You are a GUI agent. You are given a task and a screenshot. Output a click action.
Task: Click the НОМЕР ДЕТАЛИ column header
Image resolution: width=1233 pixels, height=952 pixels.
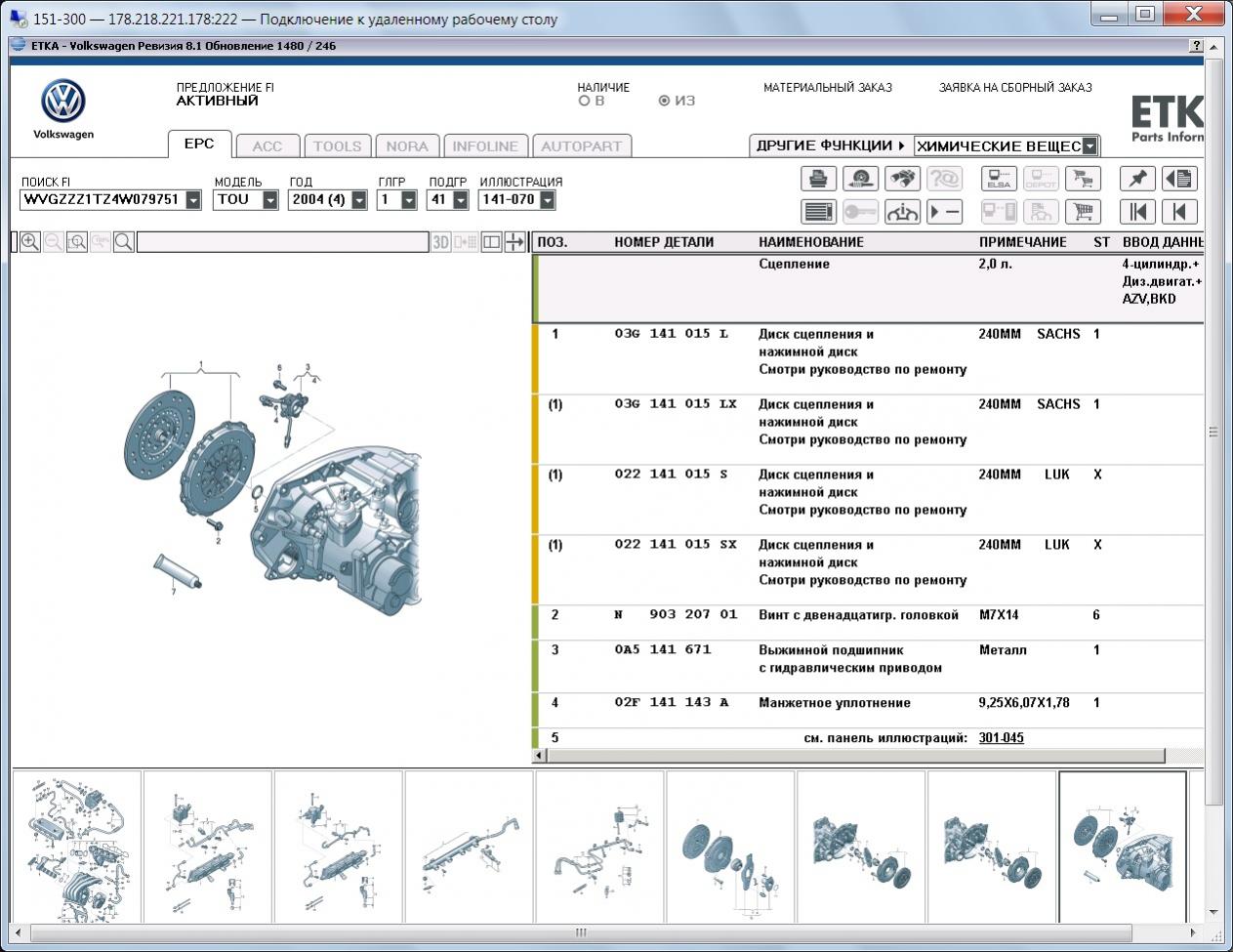pyautogui.click(x=664, y=242)
